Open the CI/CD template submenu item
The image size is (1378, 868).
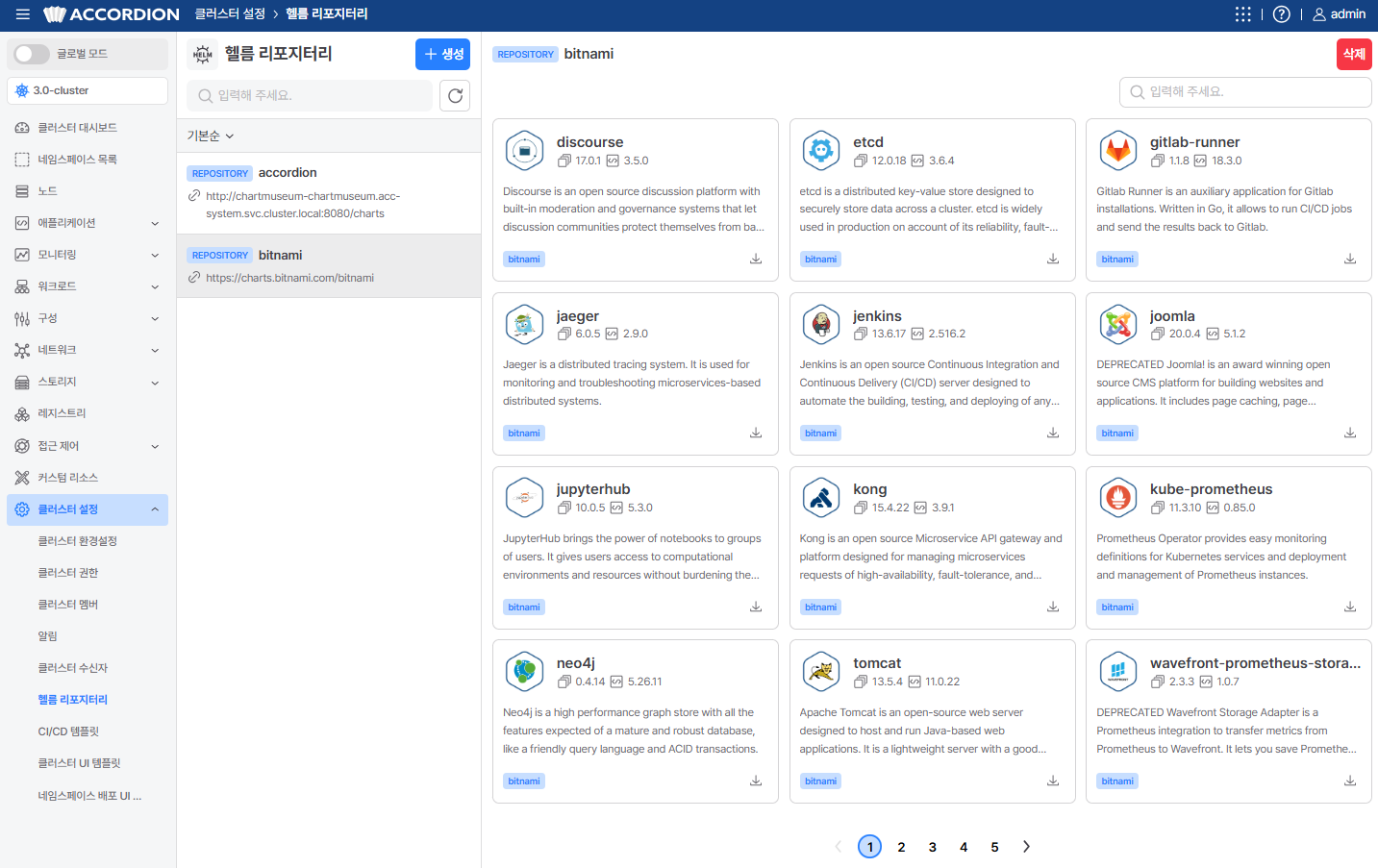[68, 732]
